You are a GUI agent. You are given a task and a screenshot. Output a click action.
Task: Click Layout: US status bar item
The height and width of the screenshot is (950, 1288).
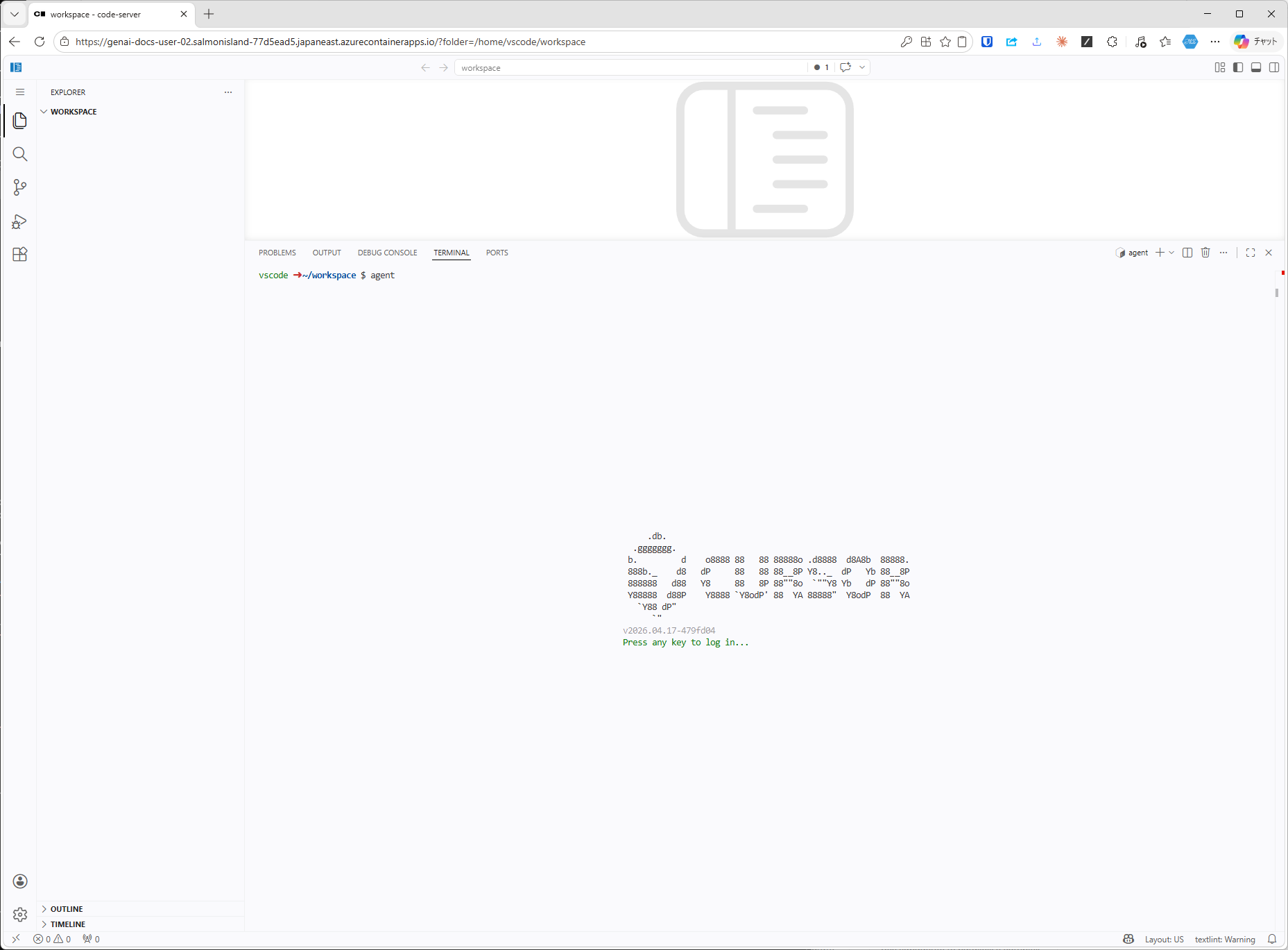pos(1164,940)
